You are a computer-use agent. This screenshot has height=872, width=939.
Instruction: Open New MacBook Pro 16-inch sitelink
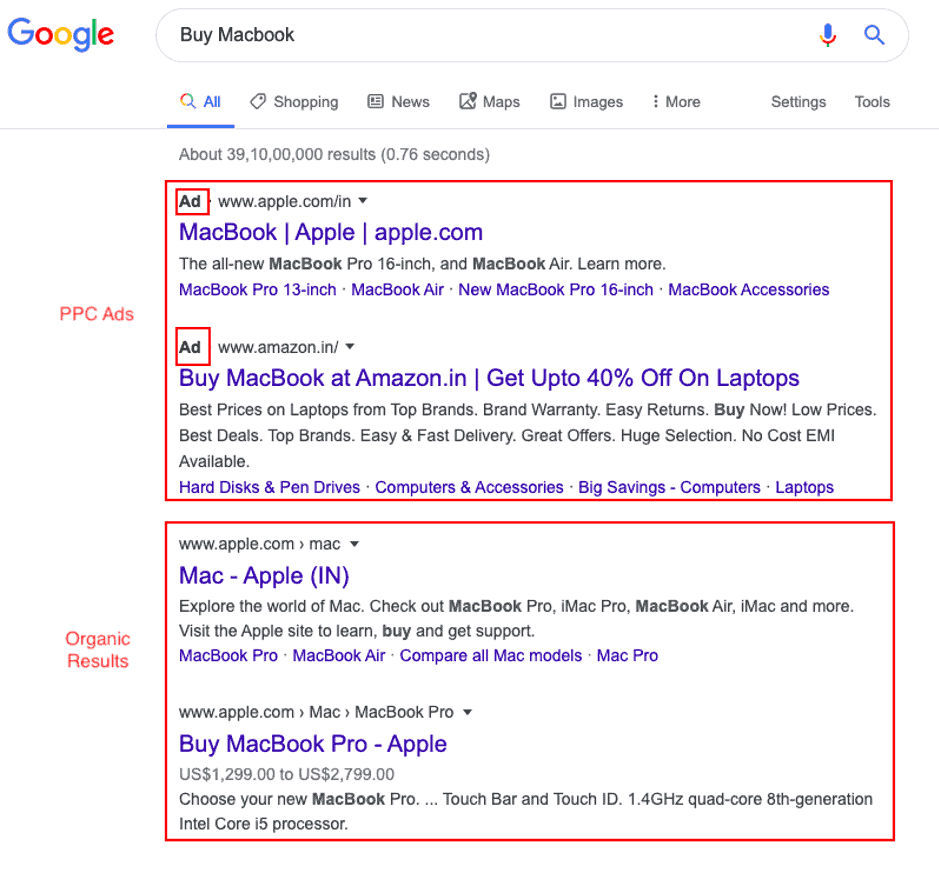(556, 290)
